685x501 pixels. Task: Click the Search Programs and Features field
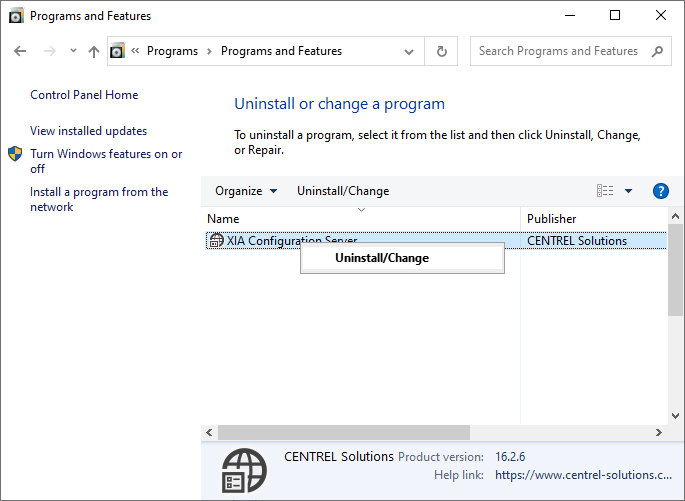(560, 51)
